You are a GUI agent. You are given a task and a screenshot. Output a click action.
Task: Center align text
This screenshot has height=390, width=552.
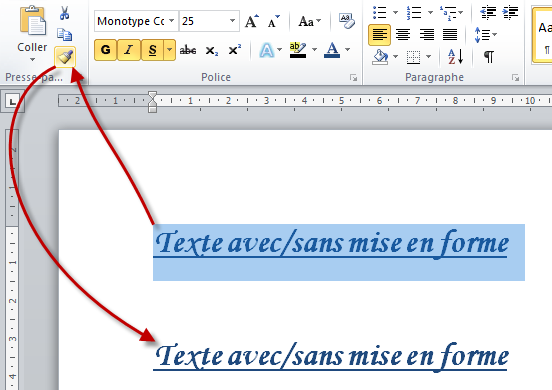(x=403, y=35)
